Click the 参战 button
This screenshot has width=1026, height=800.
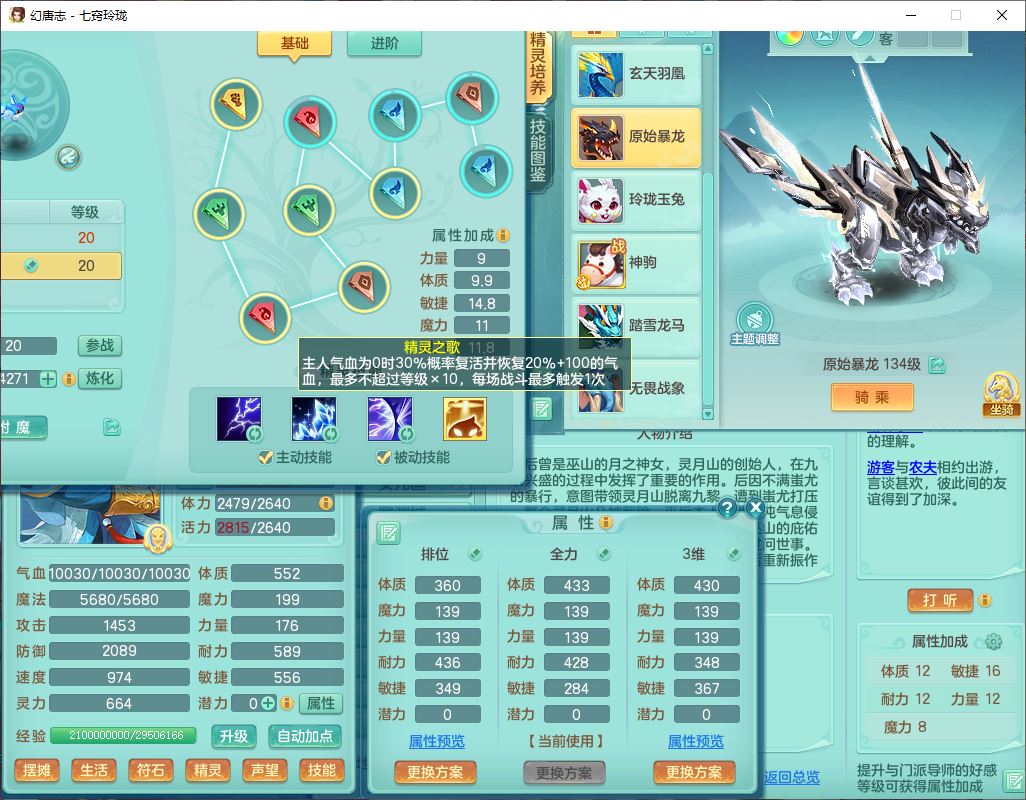point(99,345)
